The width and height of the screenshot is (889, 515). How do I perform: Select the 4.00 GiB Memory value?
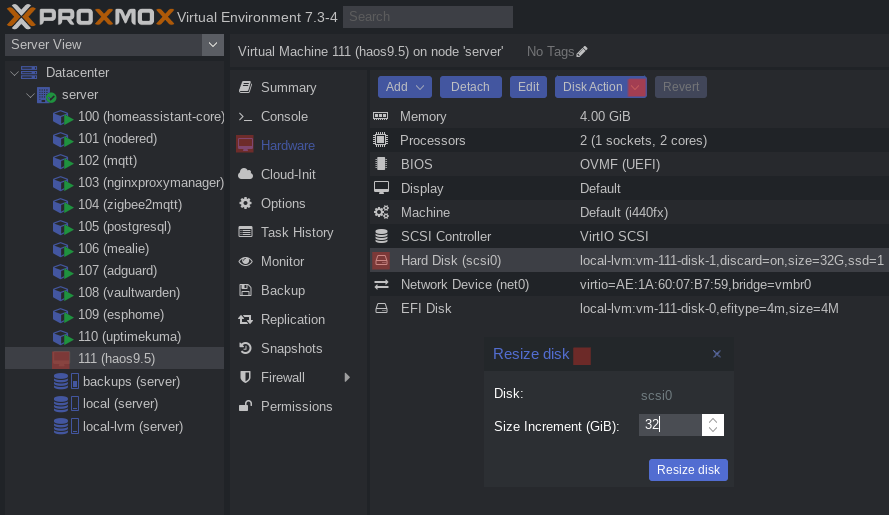[605, 116]
